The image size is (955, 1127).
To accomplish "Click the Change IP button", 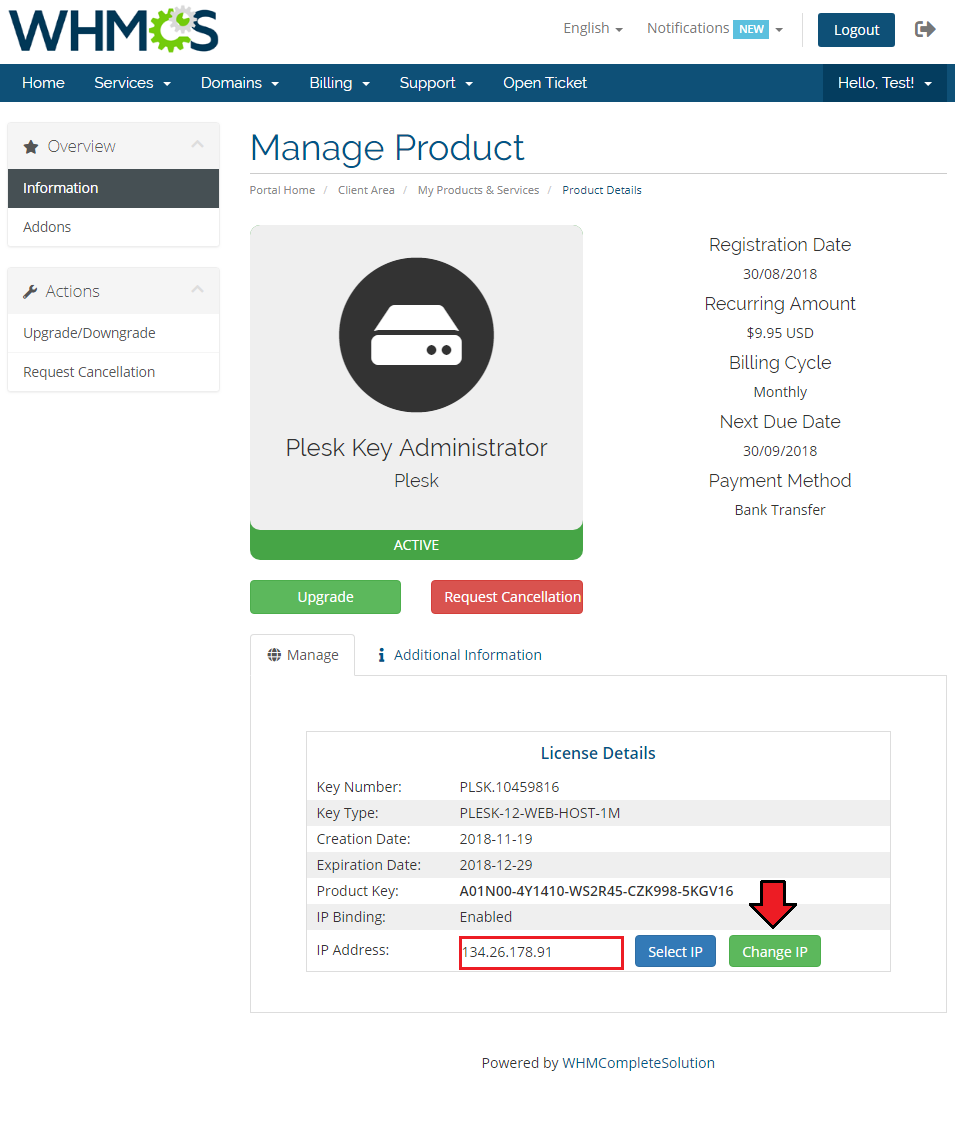I will pyautogui.click(x=775, y=951).
